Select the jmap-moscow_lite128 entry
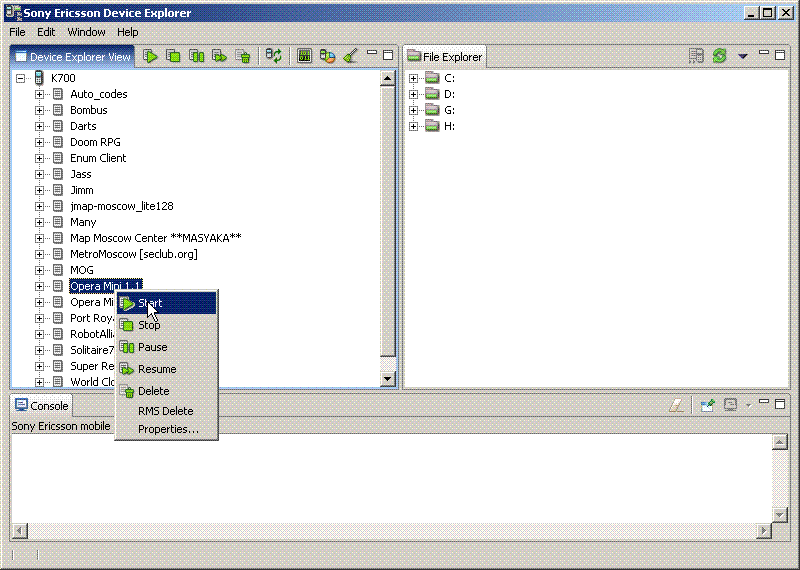800x570 pixels. [x=121, y=206]
